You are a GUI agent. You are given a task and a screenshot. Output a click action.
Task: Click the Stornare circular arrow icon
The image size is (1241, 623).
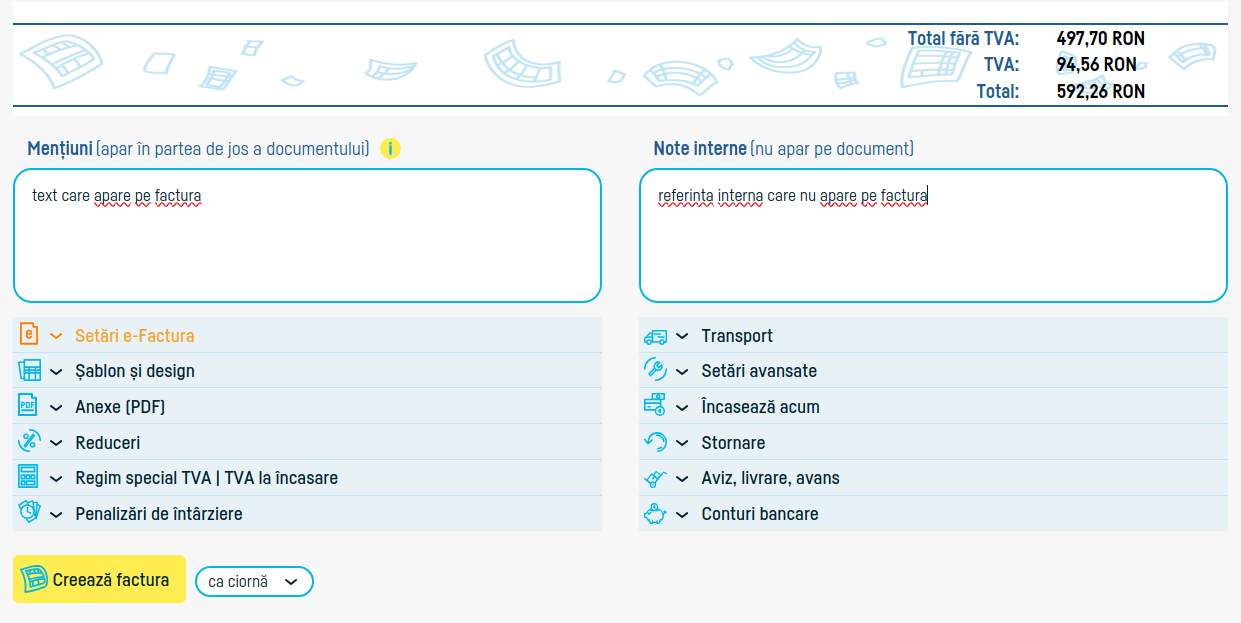coord(655,442)
